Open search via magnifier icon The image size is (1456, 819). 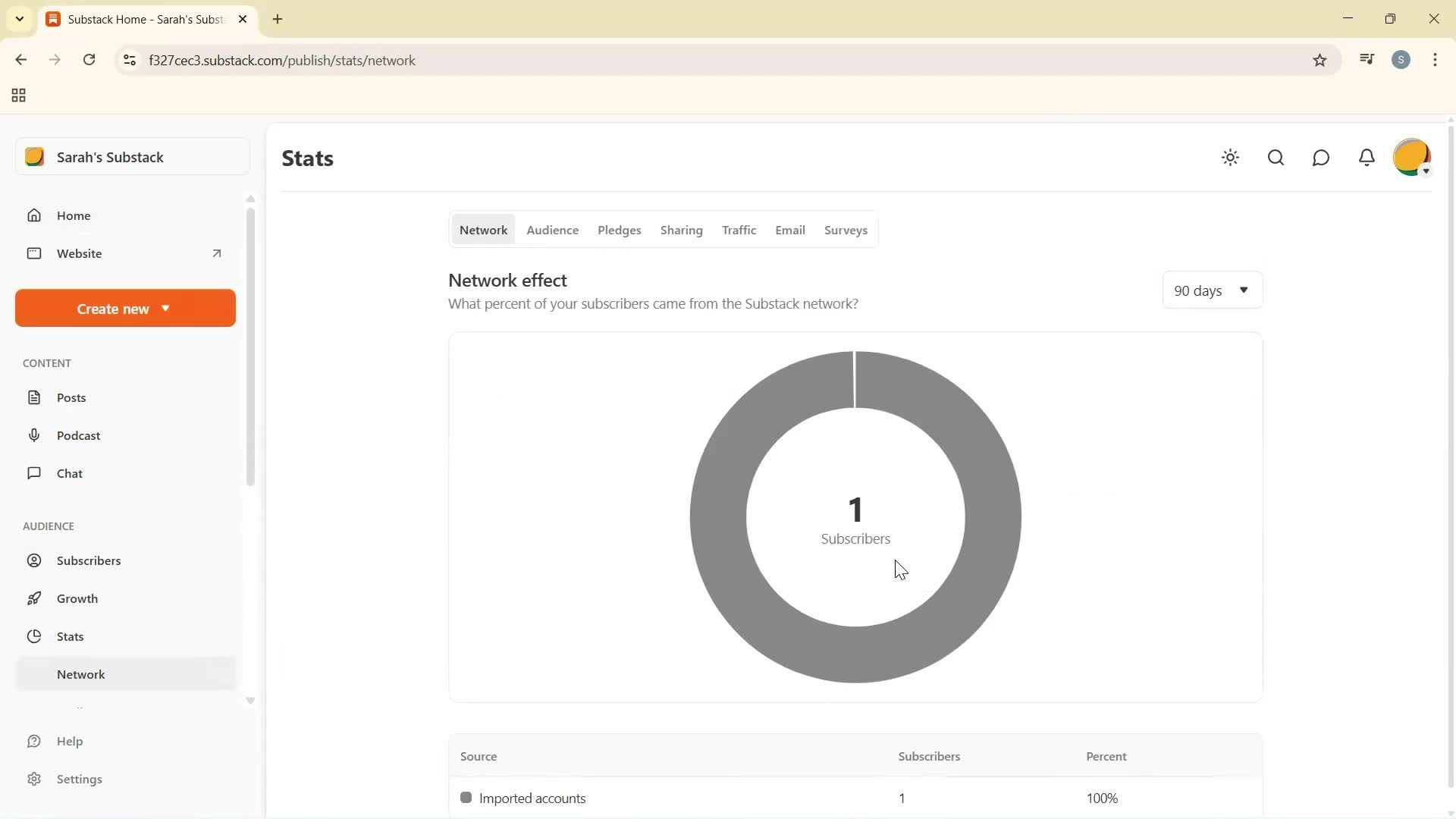pyautogui.click(x=1276, y=158)
